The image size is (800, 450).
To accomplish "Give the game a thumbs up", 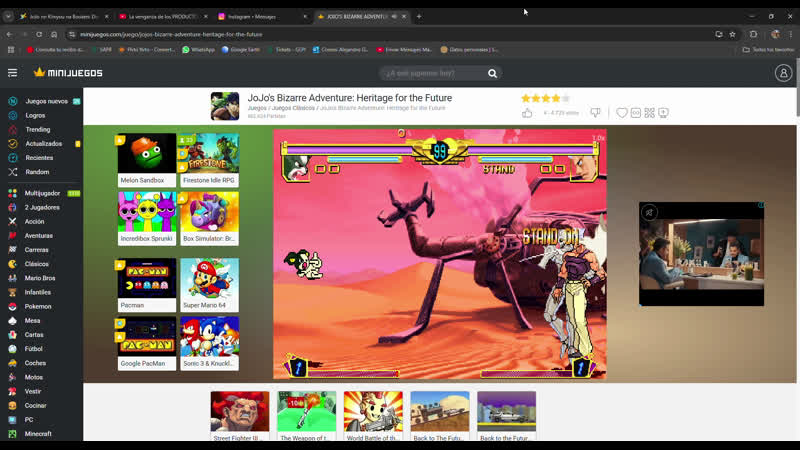I will pos(527,113).
